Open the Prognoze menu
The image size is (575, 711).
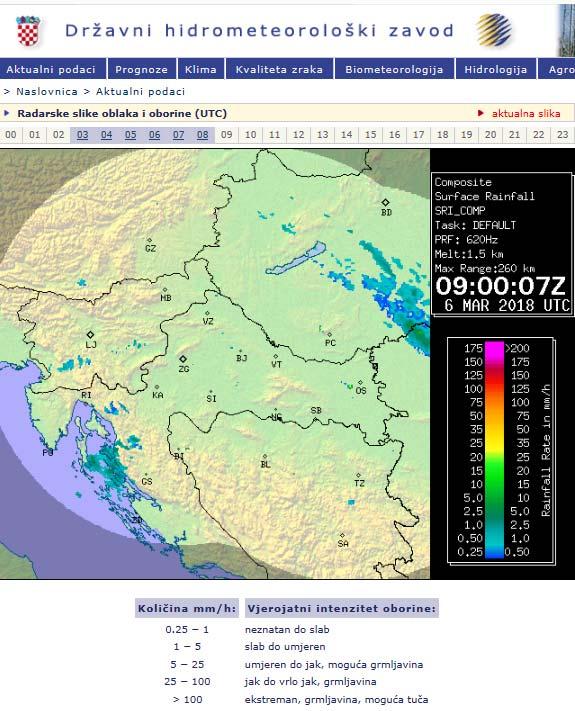[x=141, y=69]
